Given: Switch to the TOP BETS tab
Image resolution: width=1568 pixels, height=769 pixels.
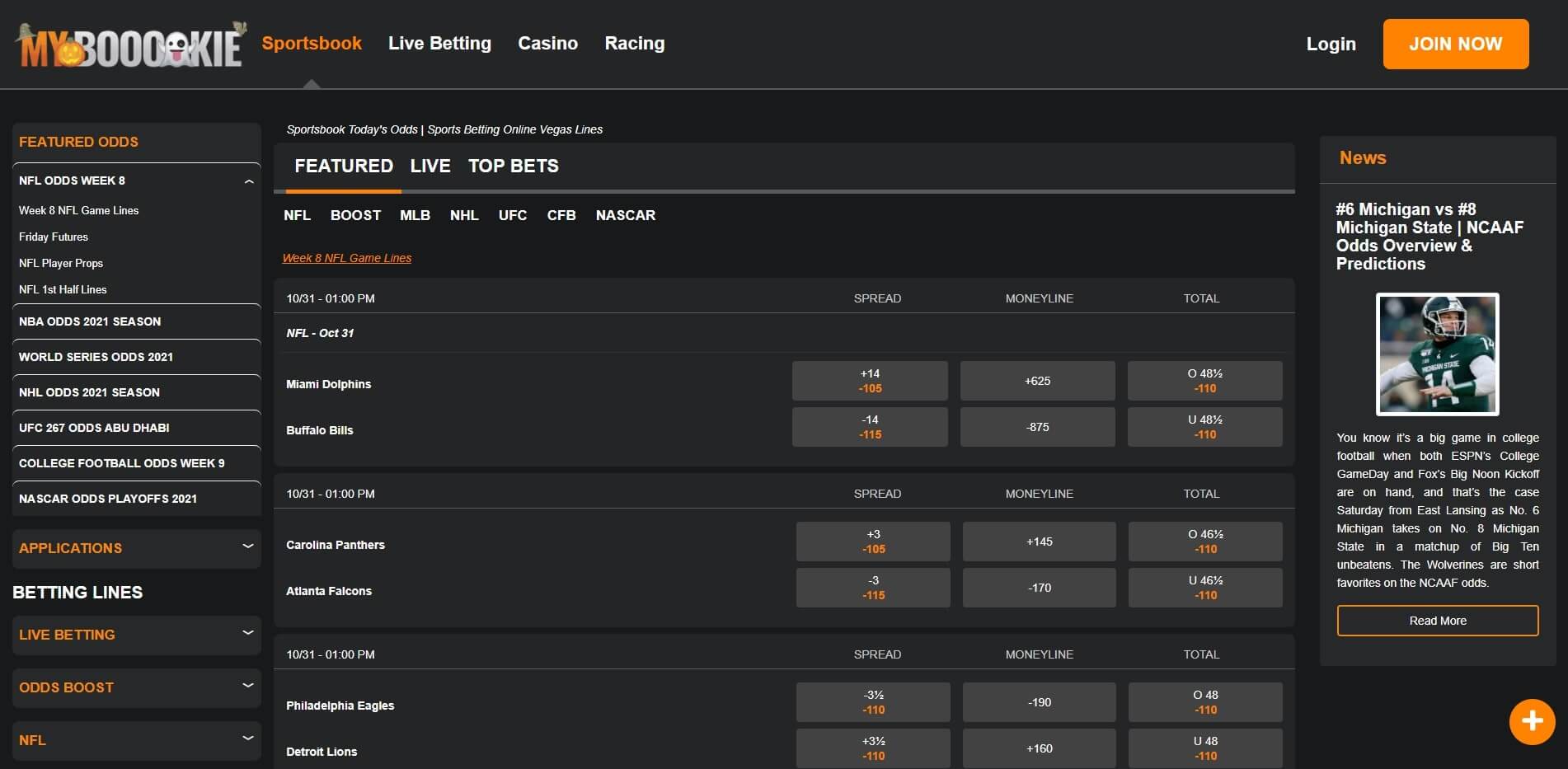Looking at the screenshot, I should (x=513, y=166).
